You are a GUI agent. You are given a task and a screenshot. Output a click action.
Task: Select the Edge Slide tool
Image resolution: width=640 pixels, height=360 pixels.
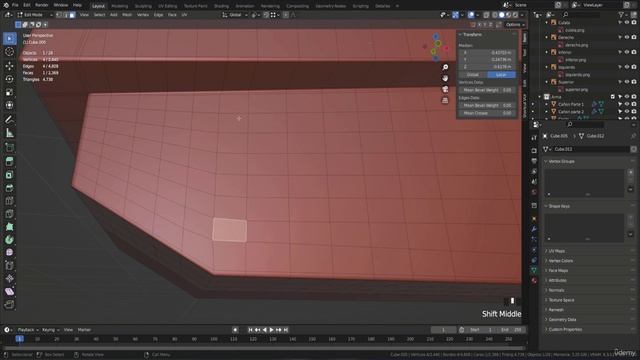[x=9, y=266]
